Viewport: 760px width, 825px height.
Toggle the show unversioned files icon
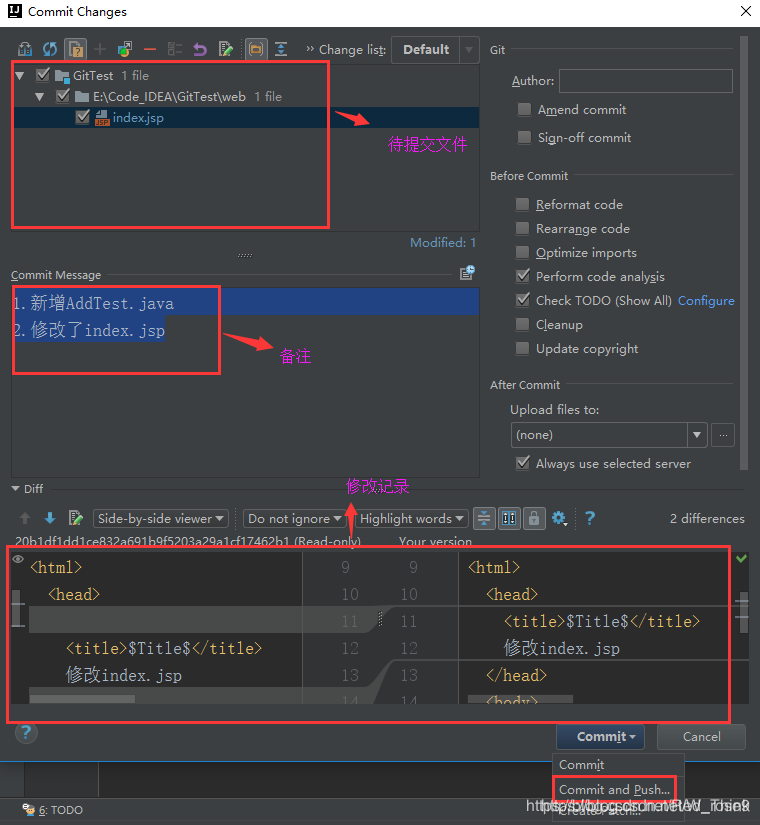75,49
